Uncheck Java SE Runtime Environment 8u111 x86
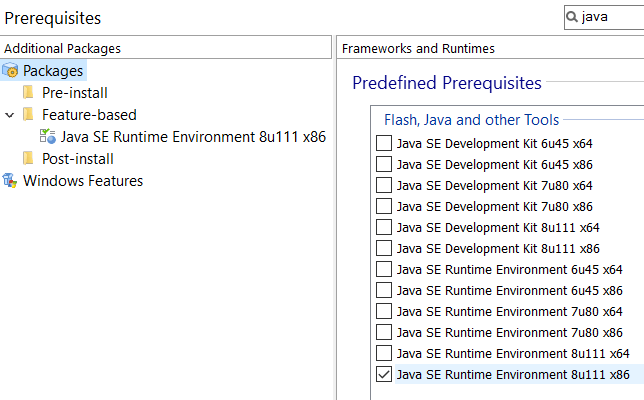The height and width of the screenshot is (400, 644). 384,374
